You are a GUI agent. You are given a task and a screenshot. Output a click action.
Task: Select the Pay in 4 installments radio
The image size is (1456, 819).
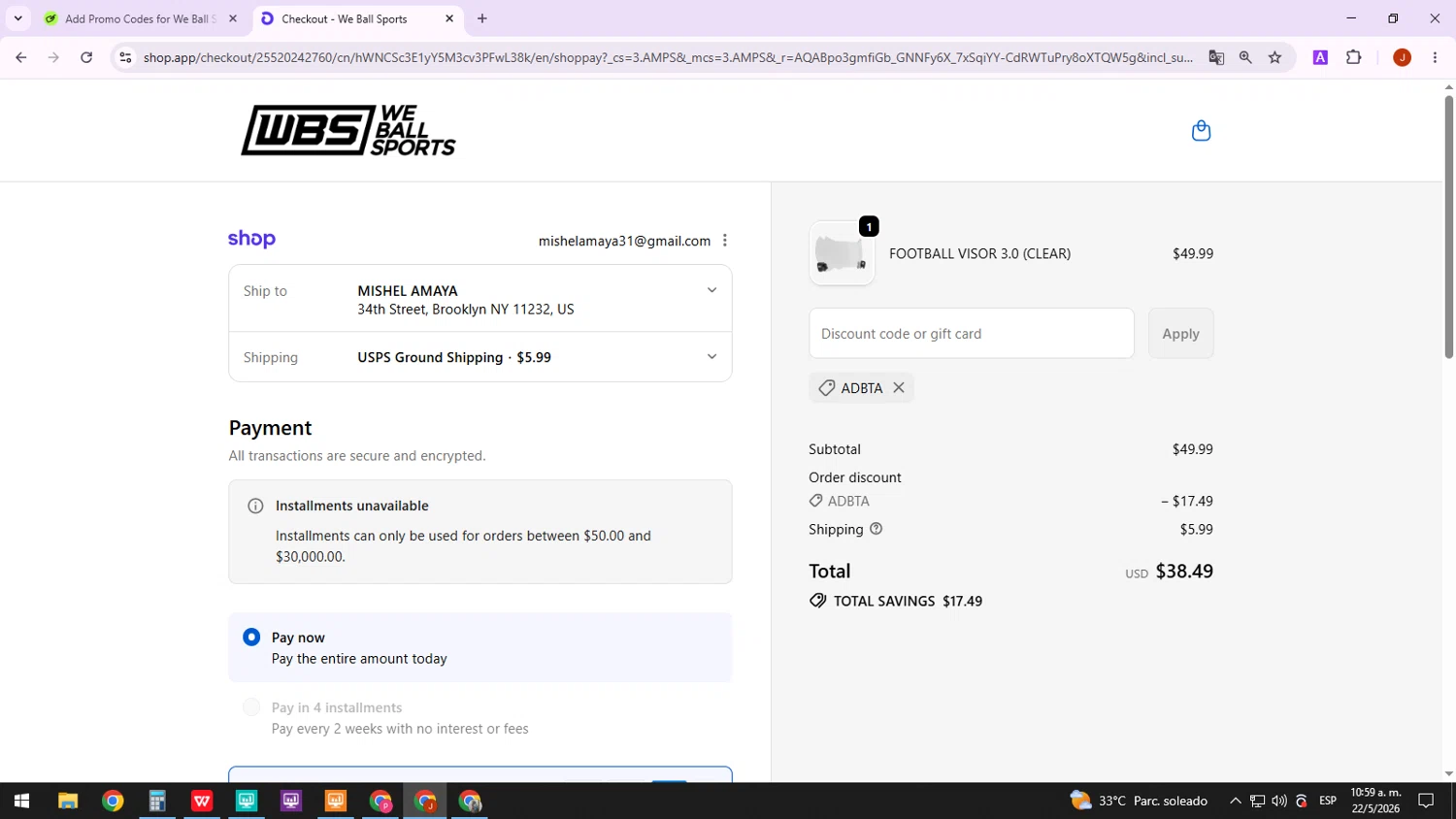(251, 707)
